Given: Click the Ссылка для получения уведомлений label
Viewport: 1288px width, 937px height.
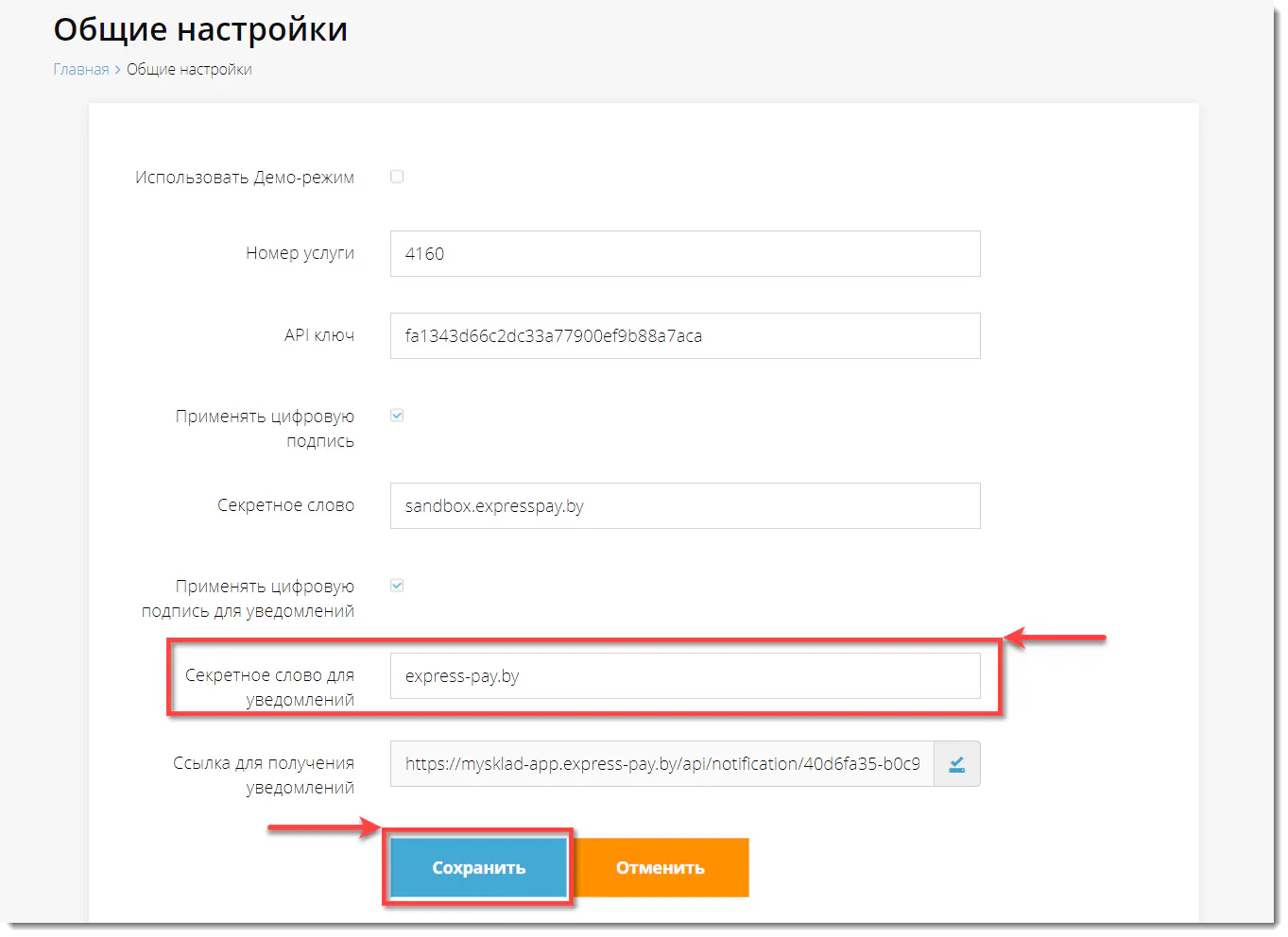Looking at the screenshot, I should (263, 775).
